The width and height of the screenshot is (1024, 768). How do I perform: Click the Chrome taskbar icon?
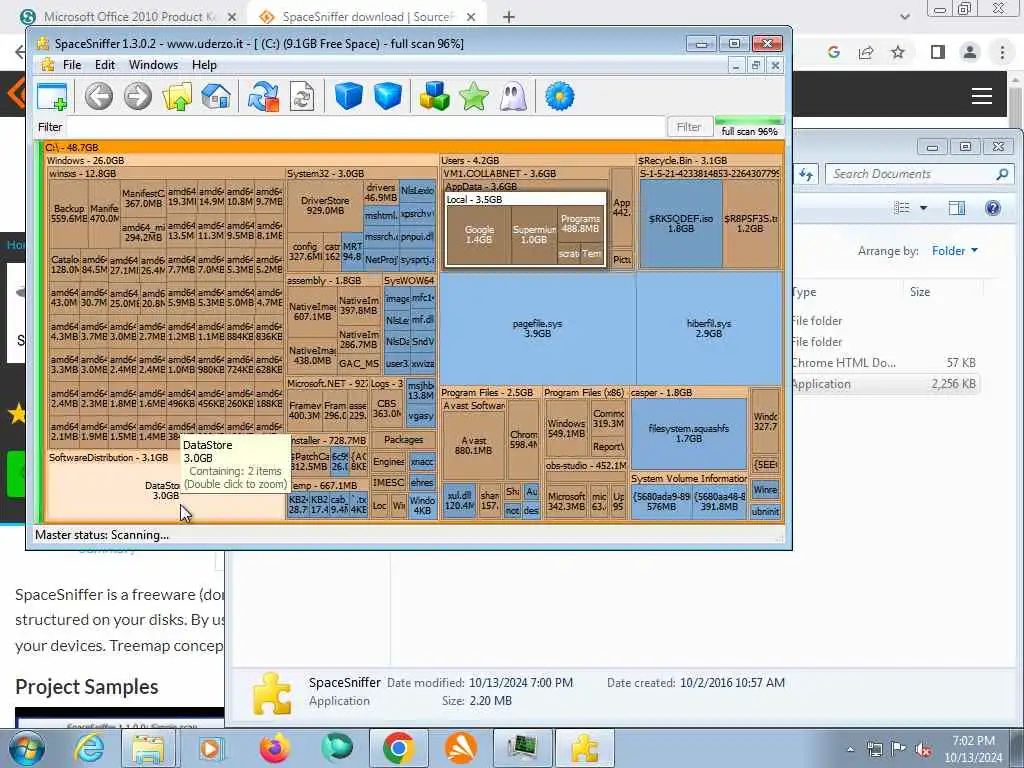pyautogui.click(x=398, y=748)
